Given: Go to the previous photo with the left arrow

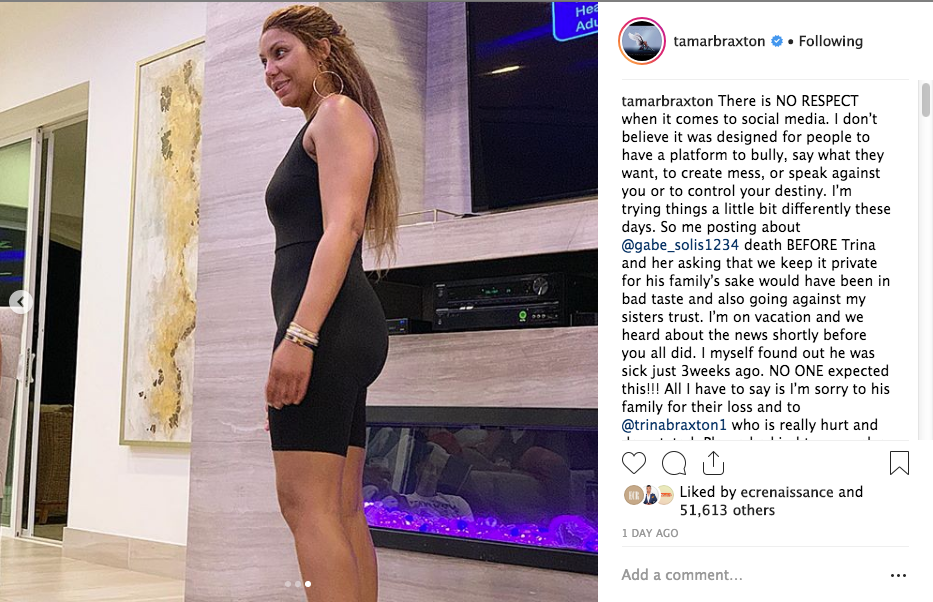Looking at the screenshot, I should coord(21,302).
